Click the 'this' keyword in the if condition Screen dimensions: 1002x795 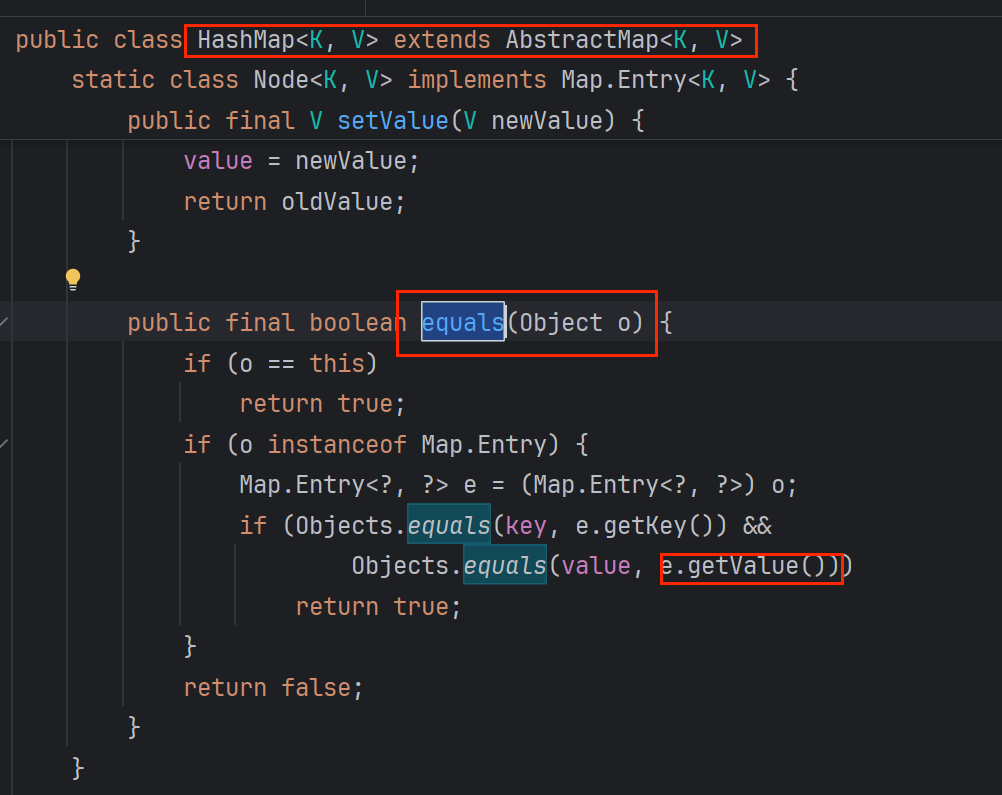click(x=336, y=363)
